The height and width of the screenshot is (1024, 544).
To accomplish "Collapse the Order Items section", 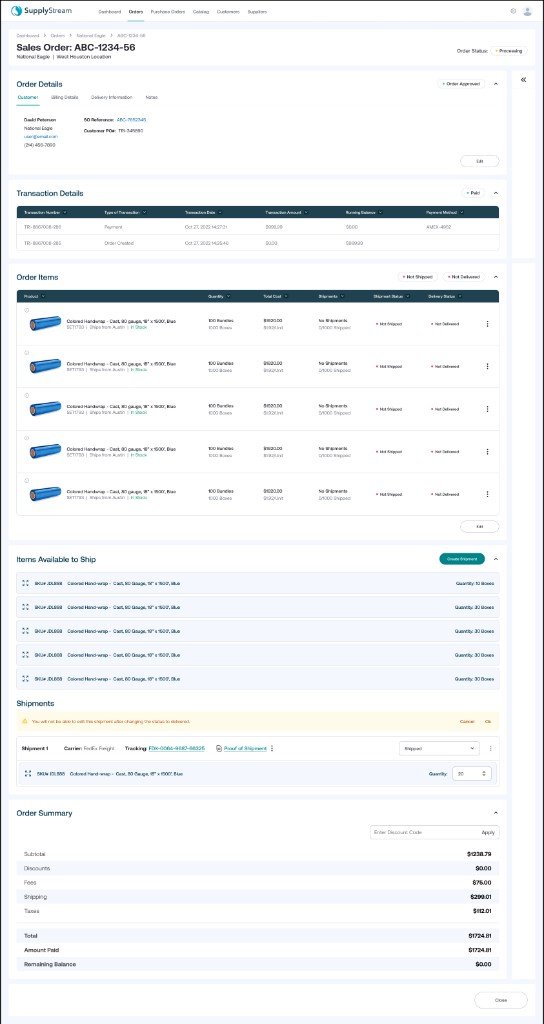I will (x=496, y=277).
